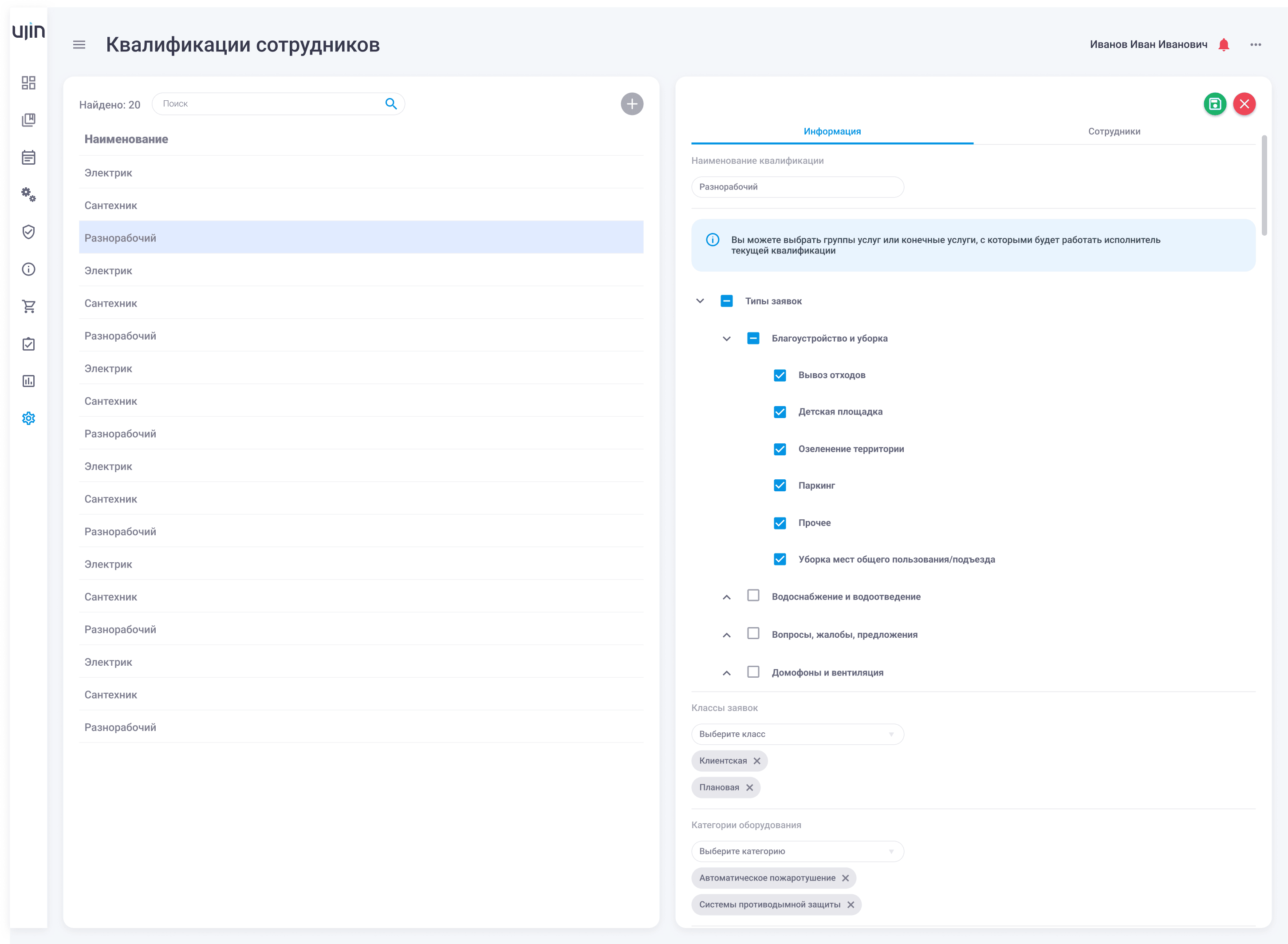The image size is (1288, 944).
Task: Remove the Клиентская class chip
Action: coord(757,761)
